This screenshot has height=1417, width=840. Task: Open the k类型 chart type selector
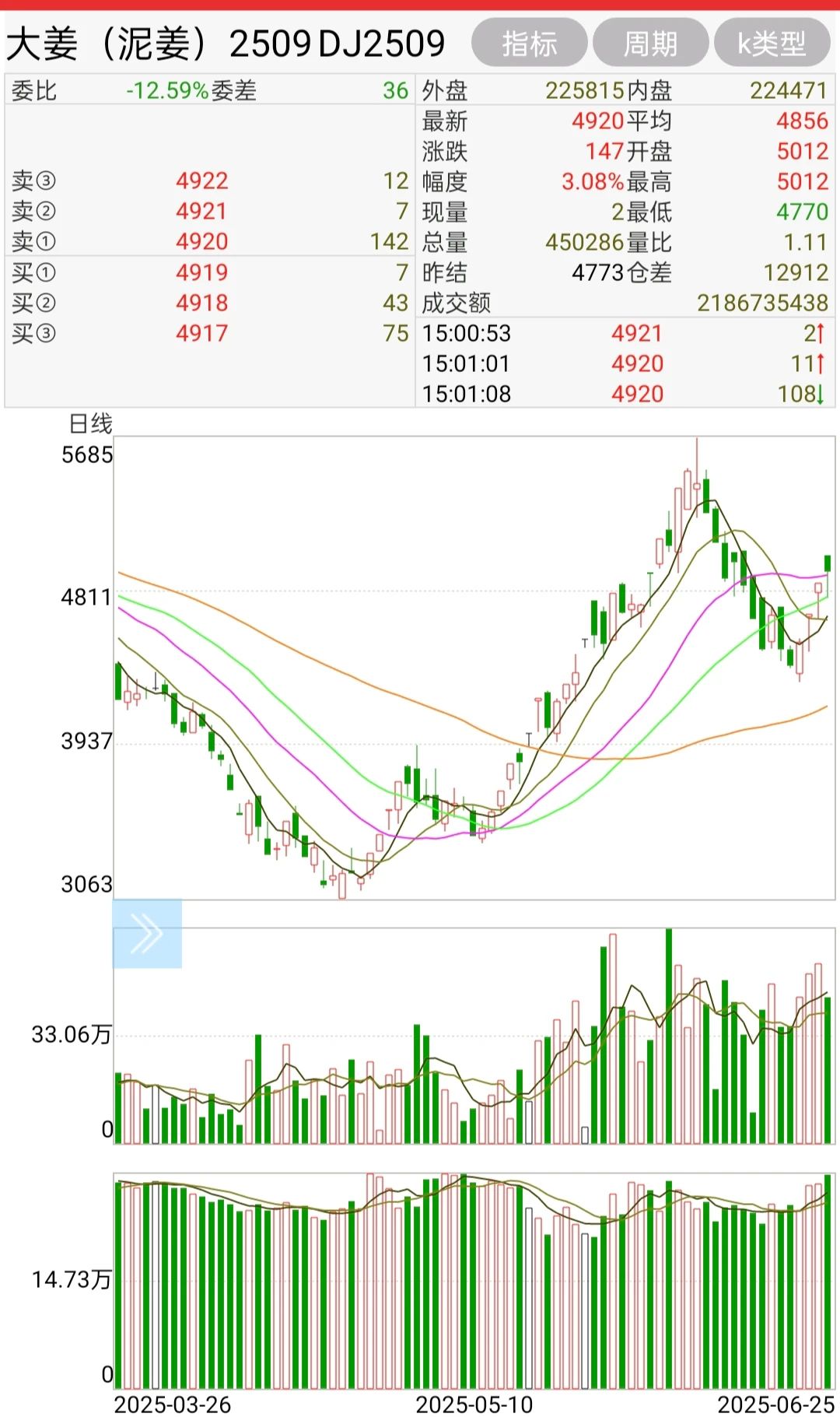pyautogui.click(x=772, y=44)
